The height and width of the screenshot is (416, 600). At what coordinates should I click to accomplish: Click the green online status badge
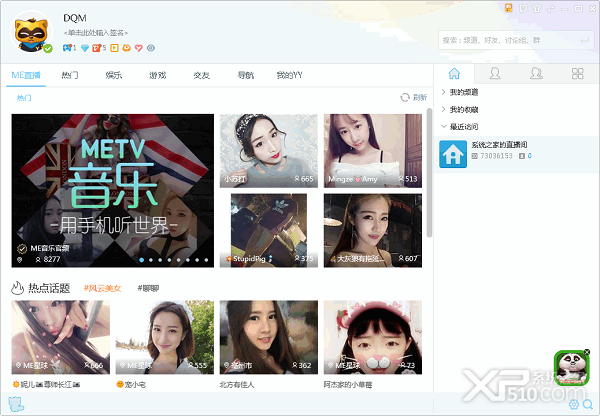tap(48, 49)
